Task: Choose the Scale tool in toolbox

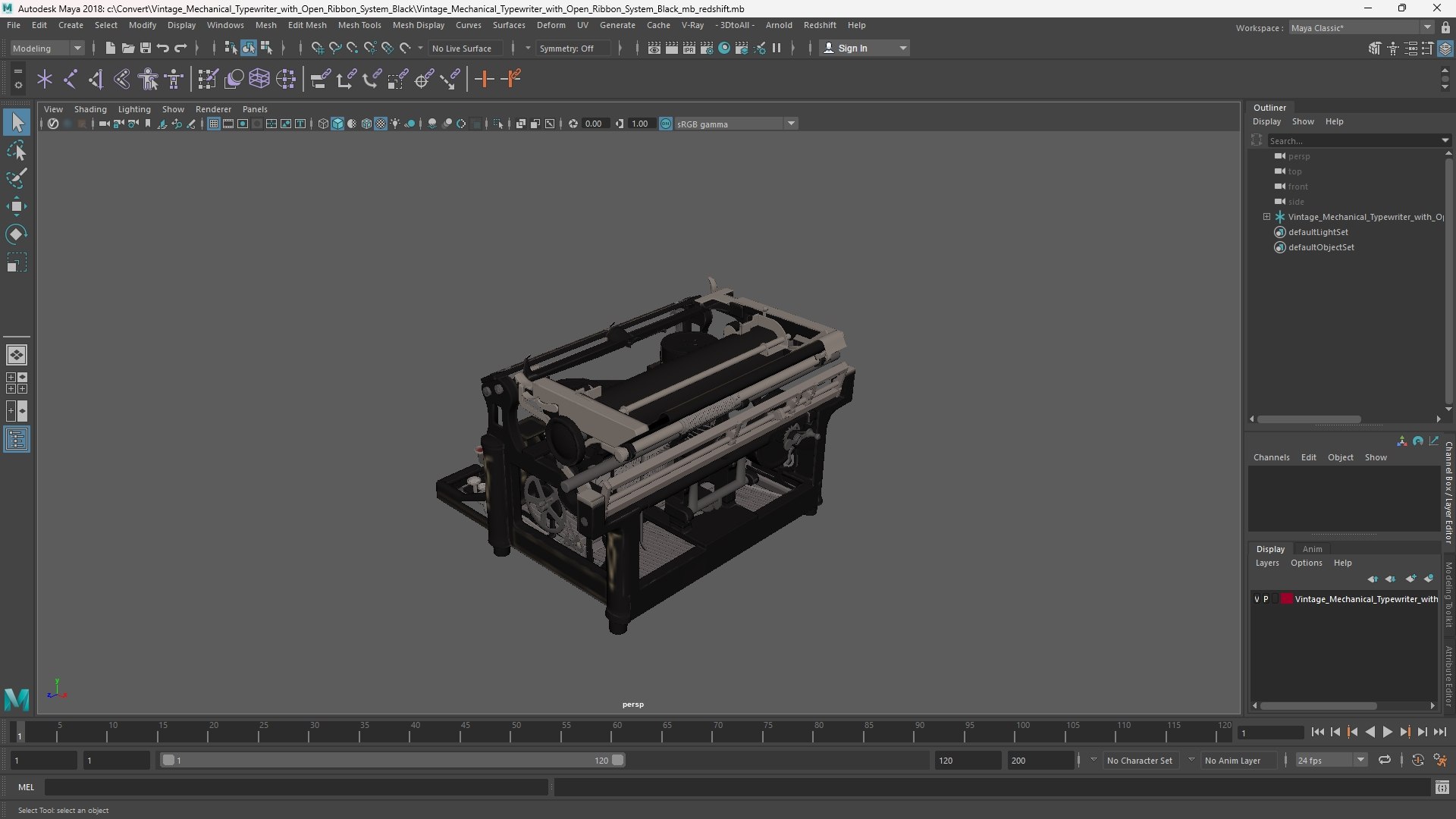Action: pyautogui.click(x=17, y=262)
